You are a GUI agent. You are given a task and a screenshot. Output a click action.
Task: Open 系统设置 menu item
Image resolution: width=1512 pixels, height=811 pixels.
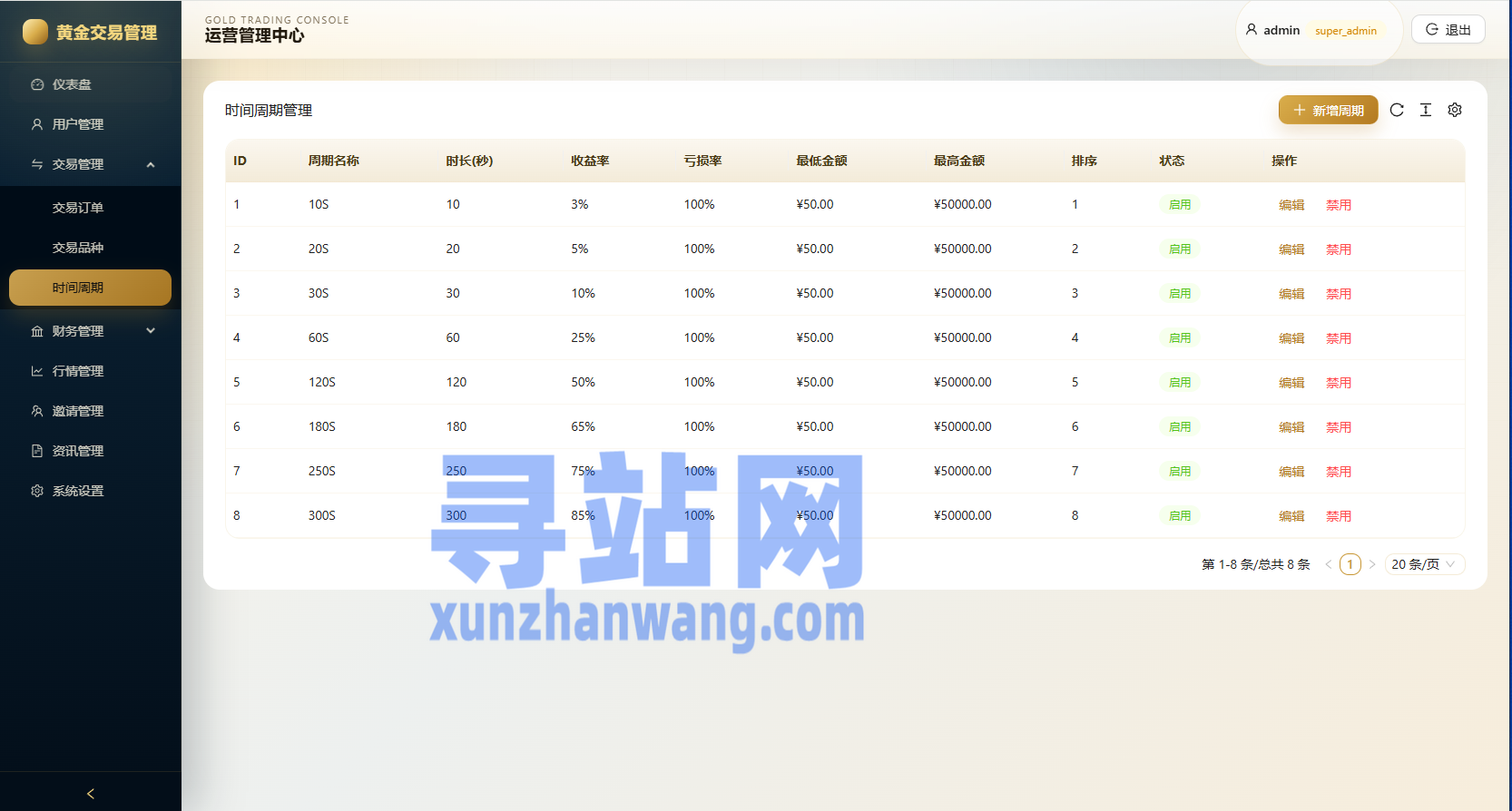point(91,491)
